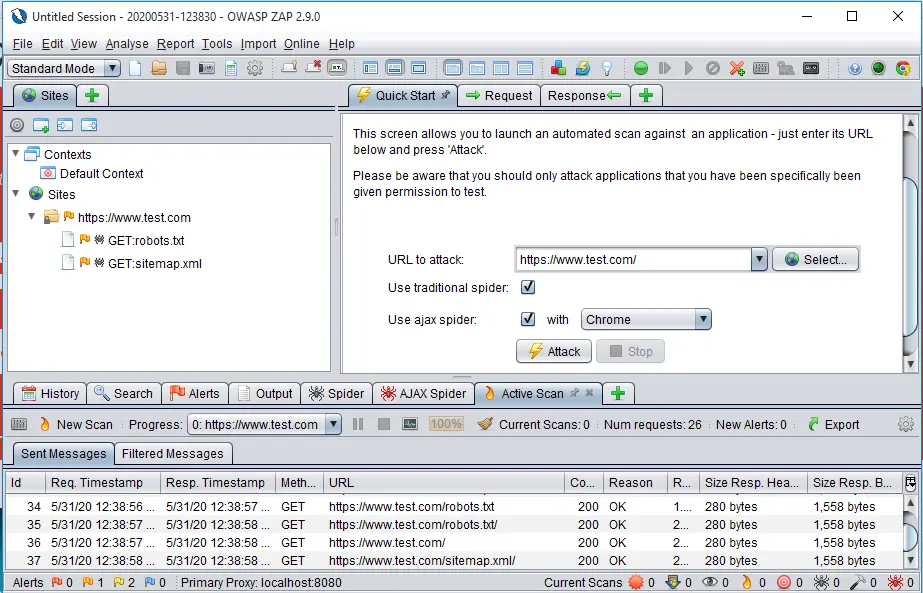Select GET:robots.txt in Sites tree

[x=146, y=240]
